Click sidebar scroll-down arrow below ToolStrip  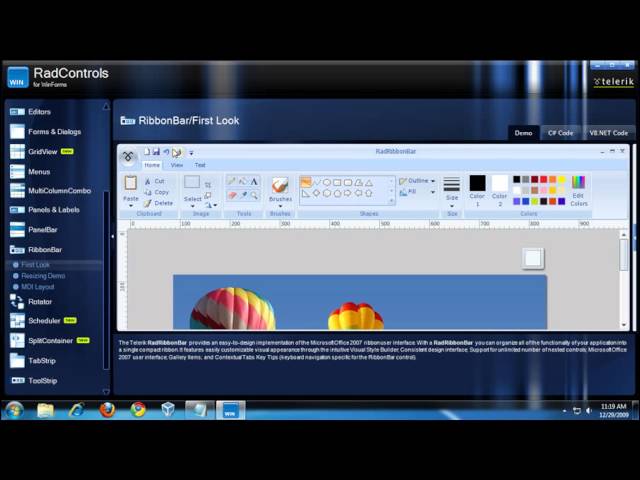point(106,391)
